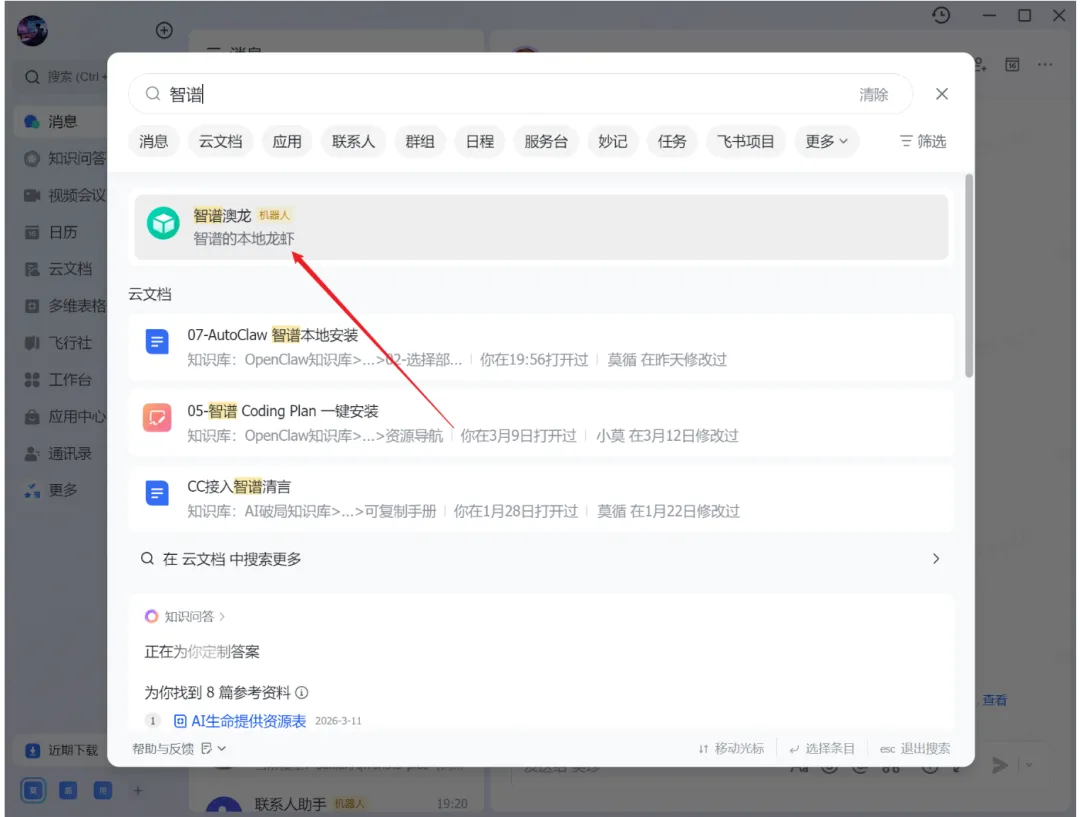Select the first highlighted bottom workspace icon
This screenshot has width=1080, height=817.
(x=33, y=790)
